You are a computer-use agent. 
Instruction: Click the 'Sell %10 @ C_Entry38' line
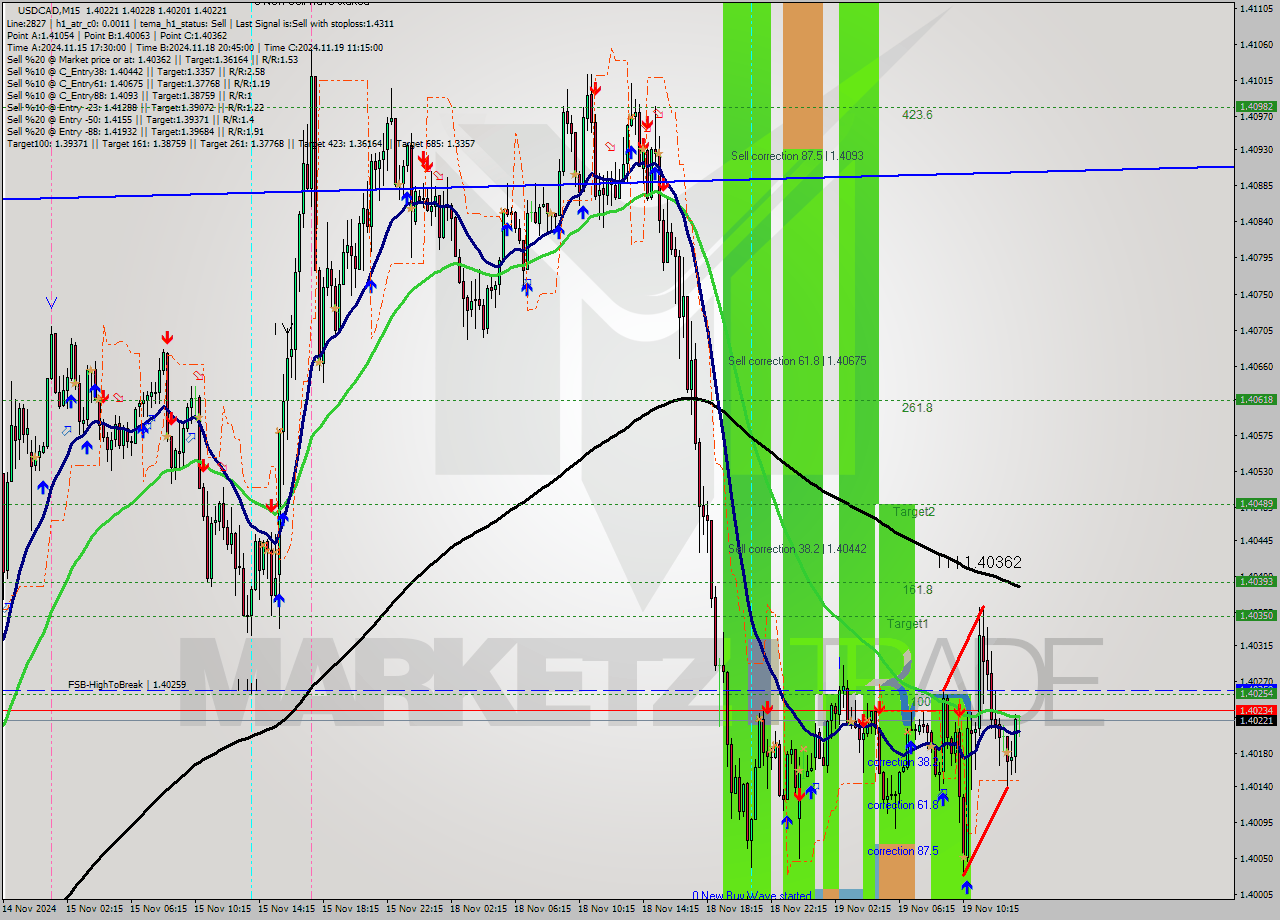[x=135, y=71]
